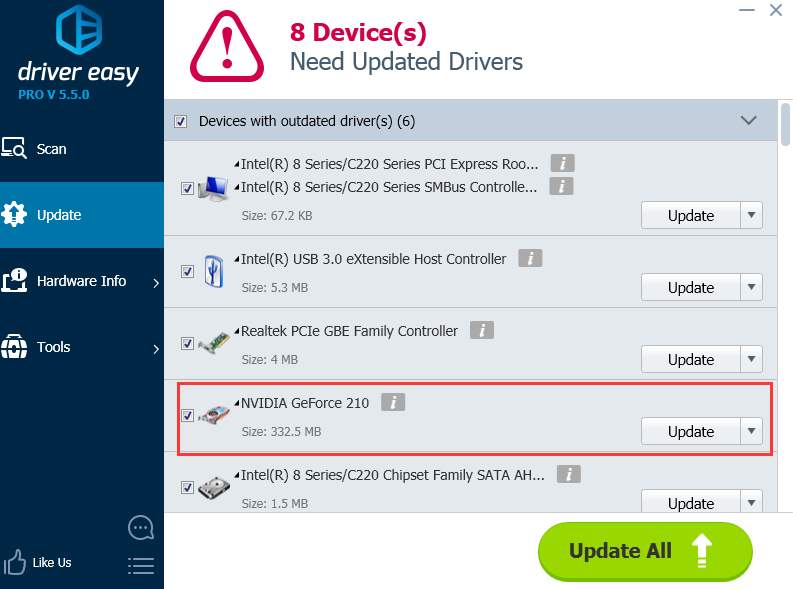Uncheck the Intel 8 Series/C220 PCI Express checkbox
The image size is (793, 589).
(187, 188)
